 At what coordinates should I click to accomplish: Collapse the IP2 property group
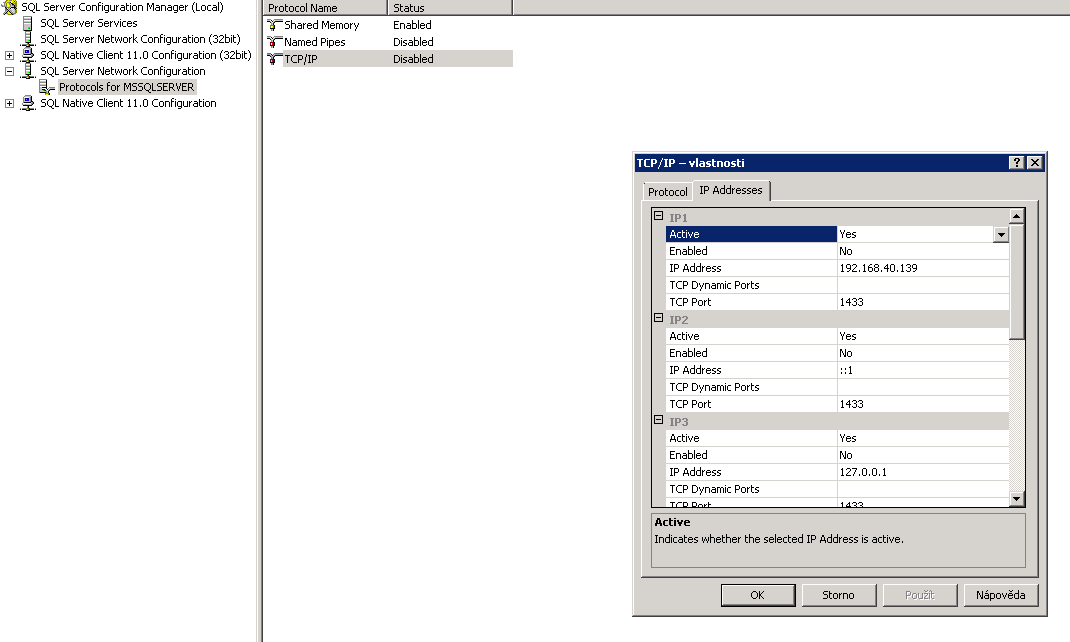pos(659,318)
